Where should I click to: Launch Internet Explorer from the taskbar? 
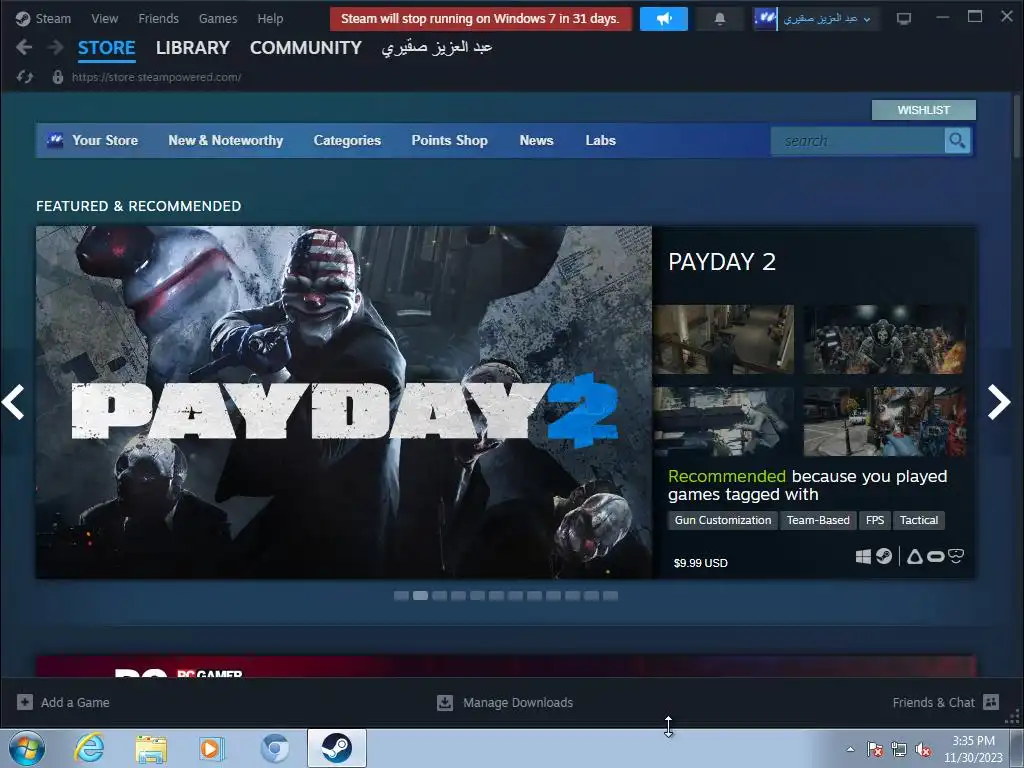(89, 748)
